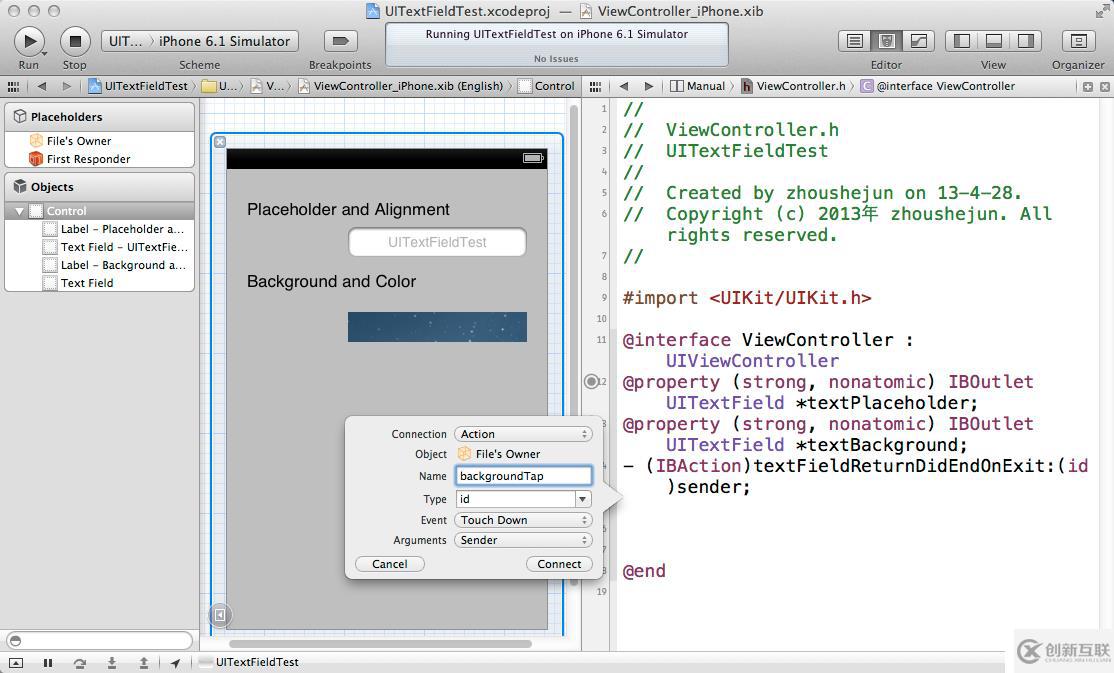Click the Connect button
Image resolution: width=1114 pixels, height=673 pixels.
(558, 564)
